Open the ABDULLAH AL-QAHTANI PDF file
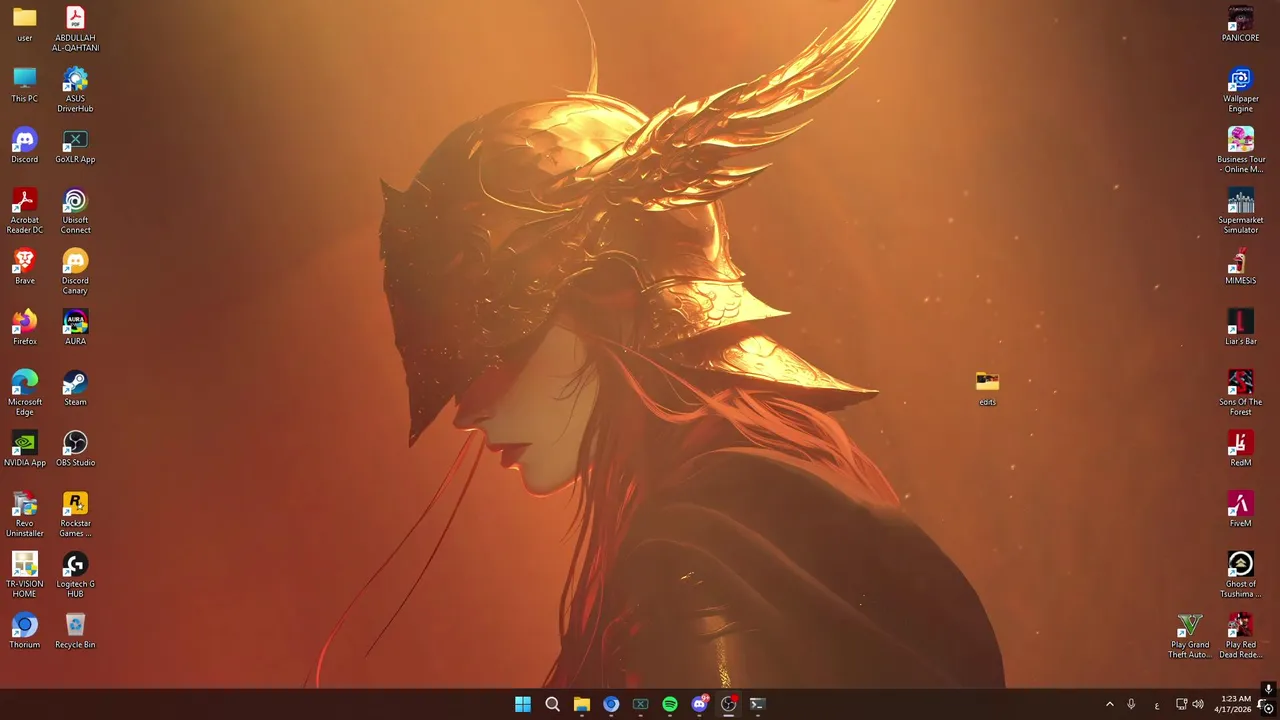Viewport: 1280px width, 720px height. point(75,29)
